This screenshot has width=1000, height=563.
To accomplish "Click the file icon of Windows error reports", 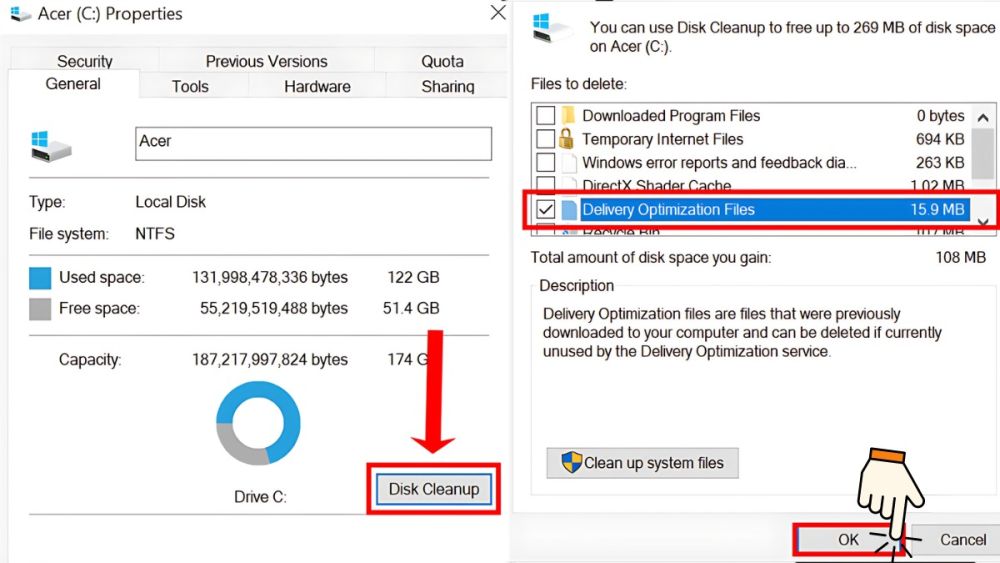I will (x=569, y=162).
